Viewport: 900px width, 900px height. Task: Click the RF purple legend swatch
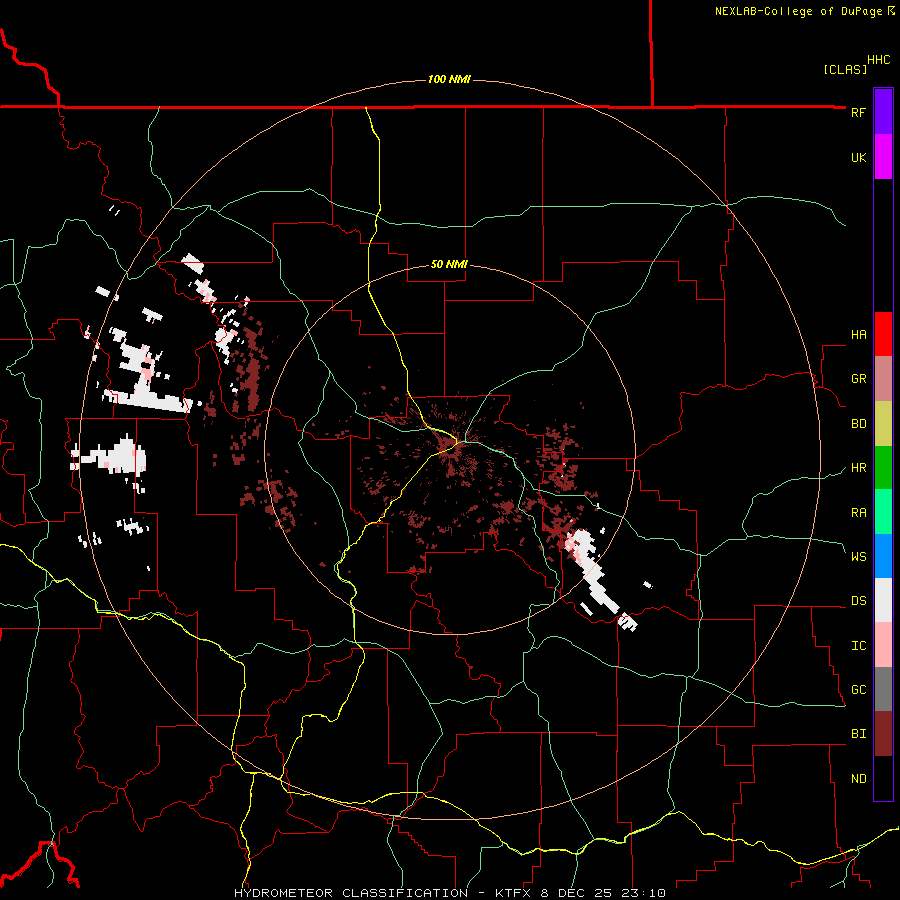883,112
